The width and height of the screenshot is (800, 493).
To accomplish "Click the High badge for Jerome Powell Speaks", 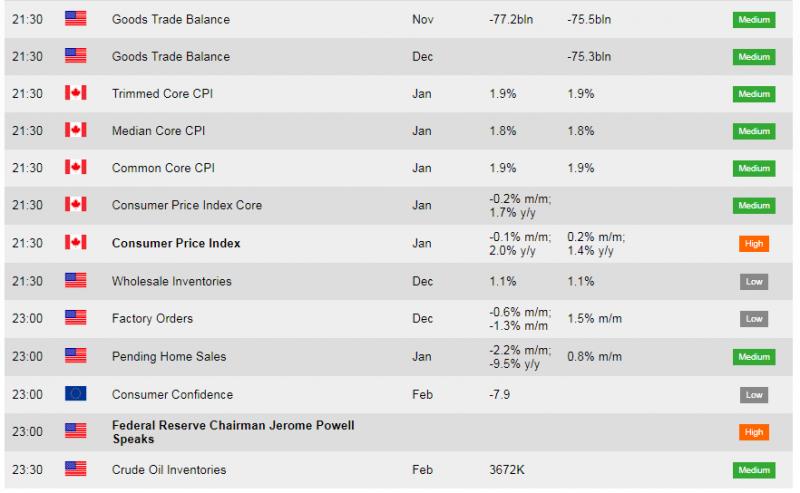I will tap(754, 432).
